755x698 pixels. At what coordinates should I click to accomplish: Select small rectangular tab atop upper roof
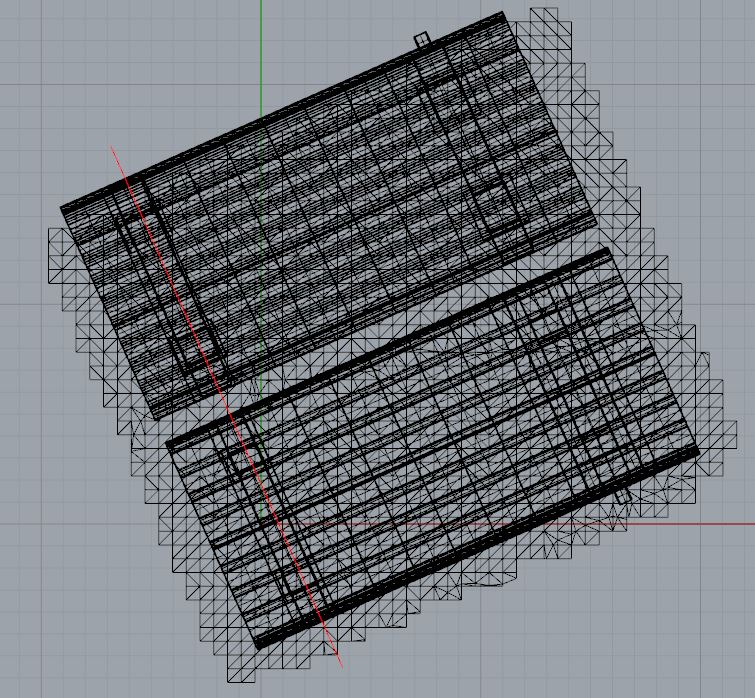(422, 40)
